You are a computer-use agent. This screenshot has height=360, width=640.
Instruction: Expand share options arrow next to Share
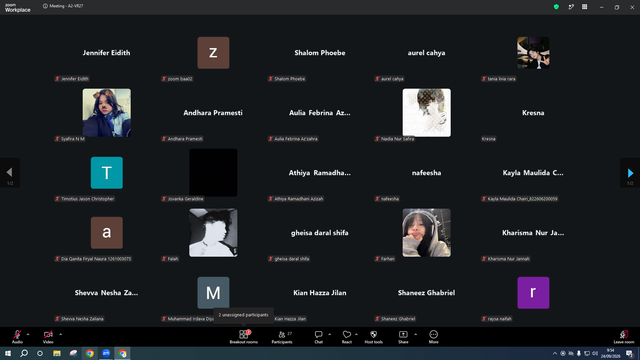(x=416, y=334)
